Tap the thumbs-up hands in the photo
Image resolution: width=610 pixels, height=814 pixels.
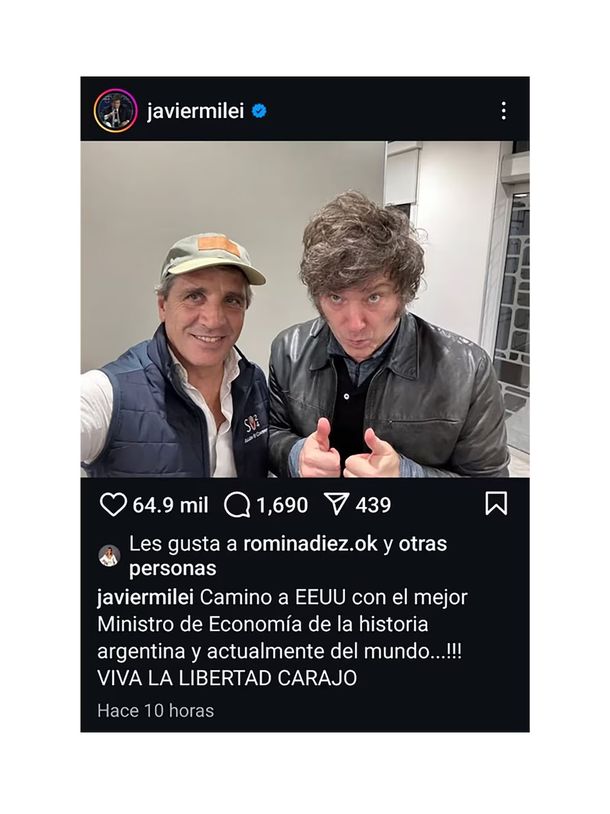tap(349, 450)
